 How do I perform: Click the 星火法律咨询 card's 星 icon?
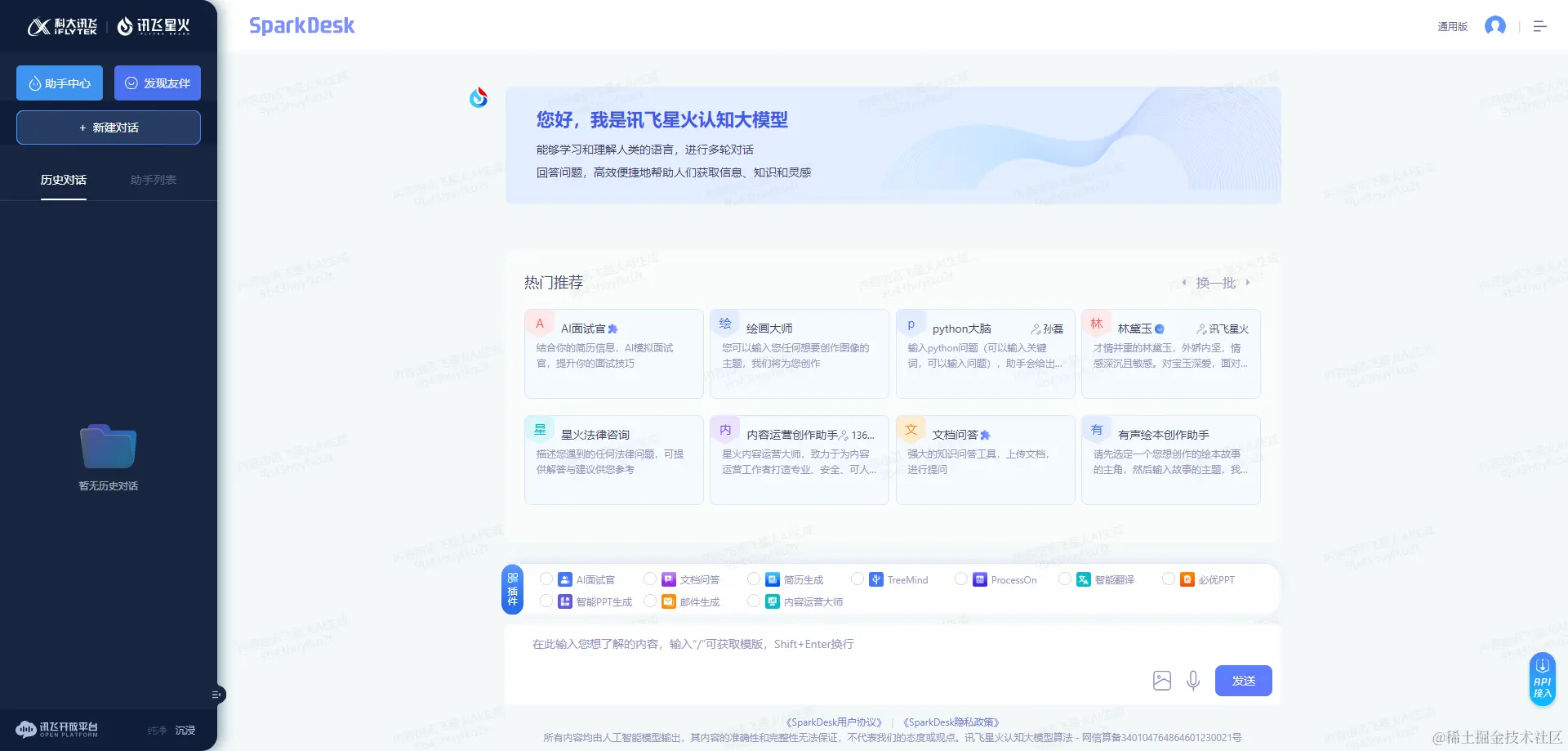tap(540, 430)
